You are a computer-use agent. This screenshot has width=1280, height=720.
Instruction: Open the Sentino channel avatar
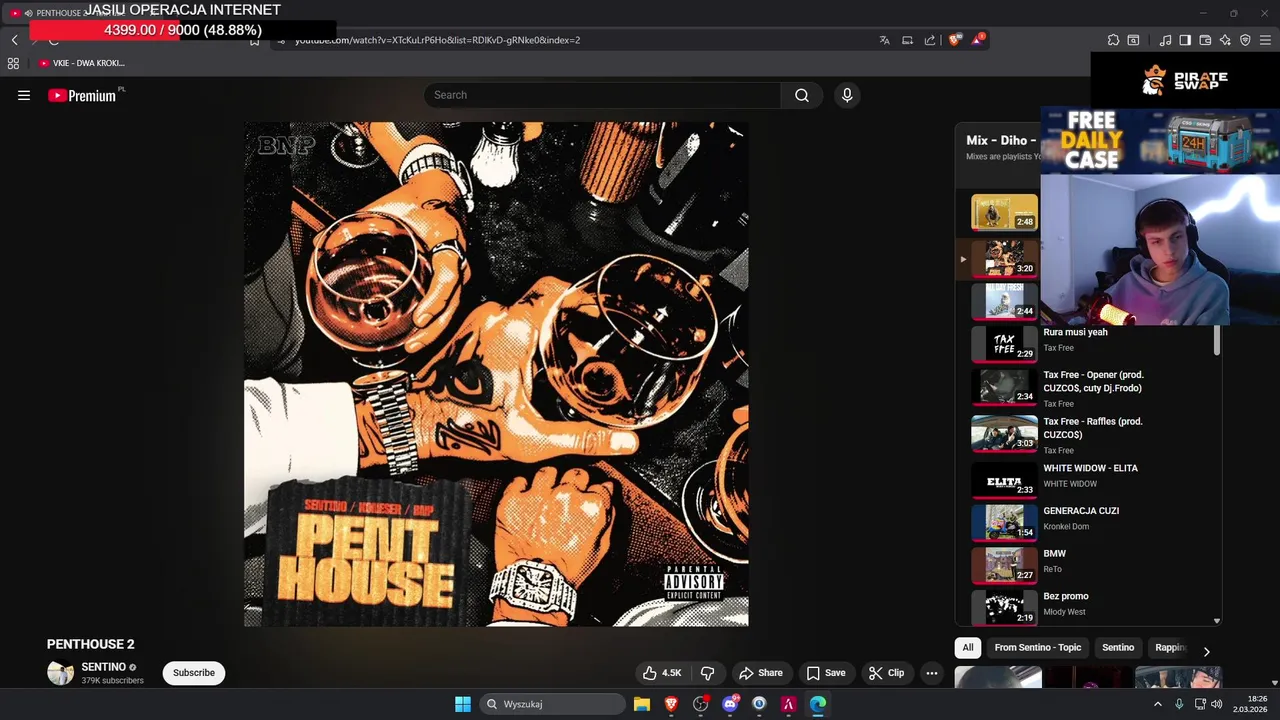[x=60, y=673]
